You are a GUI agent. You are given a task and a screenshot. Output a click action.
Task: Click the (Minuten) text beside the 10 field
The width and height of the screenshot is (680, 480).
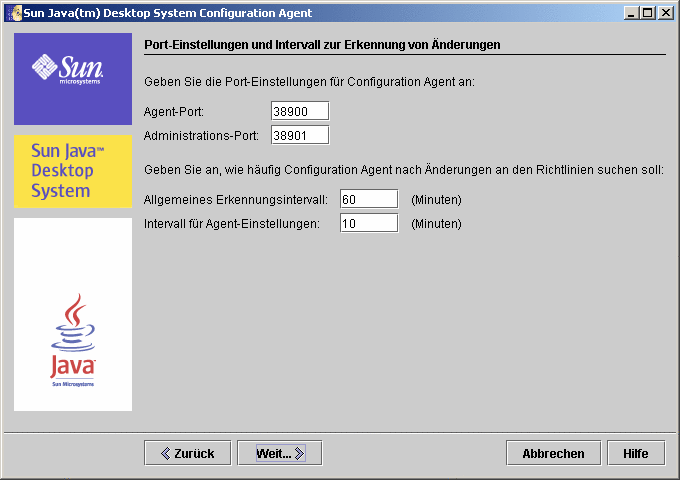[436, 224]
